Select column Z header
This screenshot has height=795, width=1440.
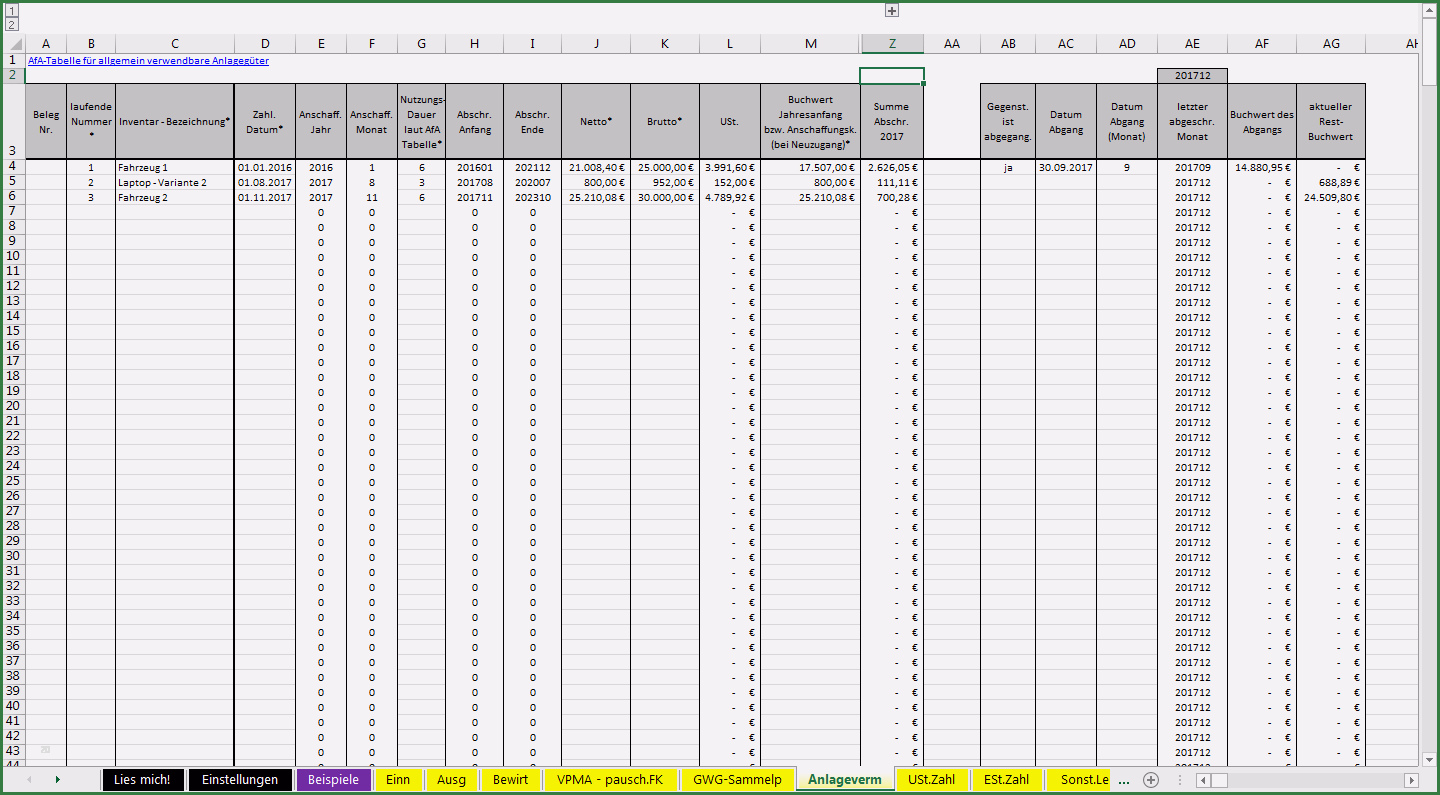(x=891, y=43)
